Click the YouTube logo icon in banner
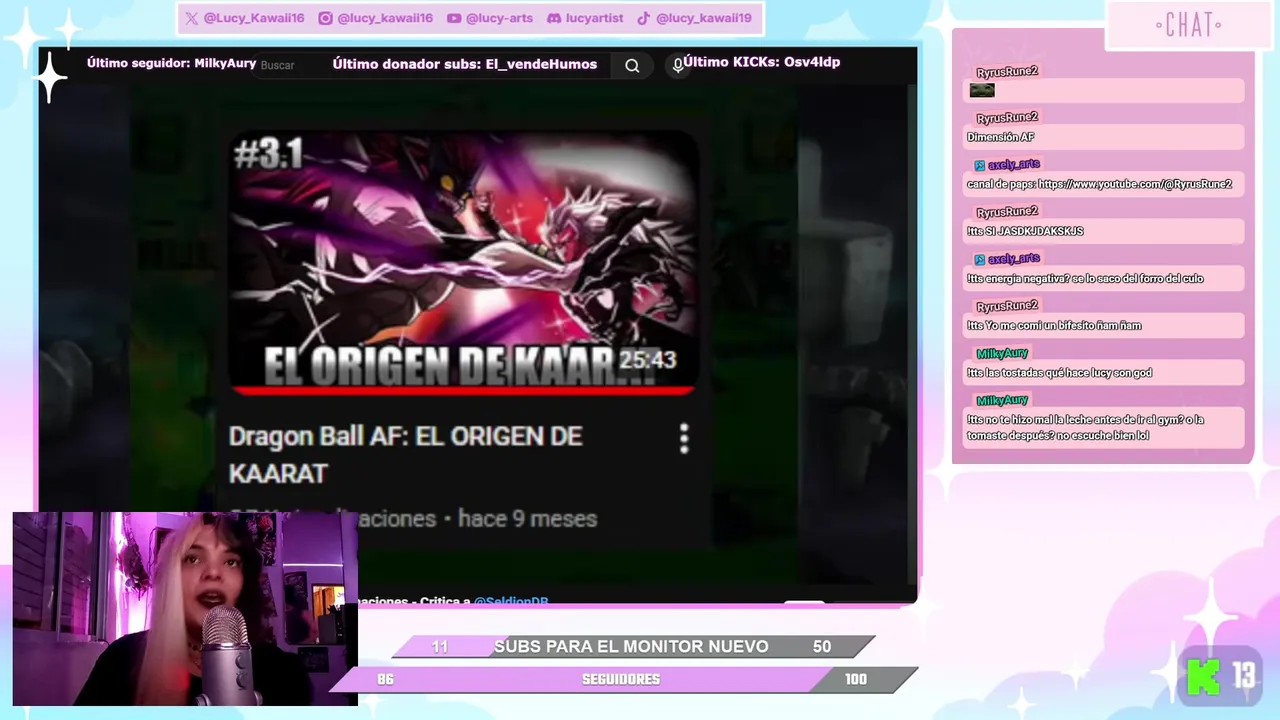The image size is (1280, 720). [454, 18]
